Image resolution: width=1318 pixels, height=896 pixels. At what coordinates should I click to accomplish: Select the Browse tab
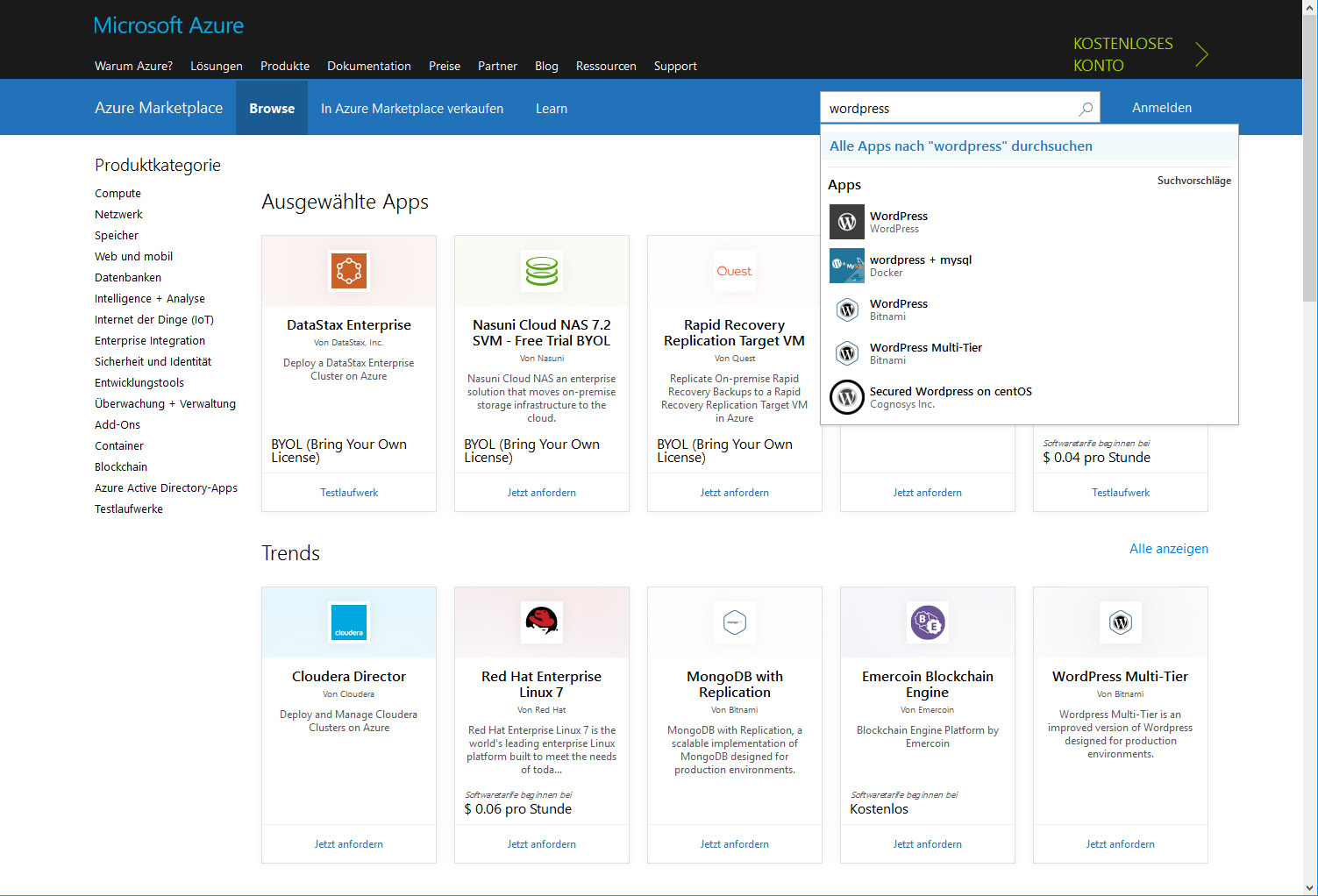point(272,108)
